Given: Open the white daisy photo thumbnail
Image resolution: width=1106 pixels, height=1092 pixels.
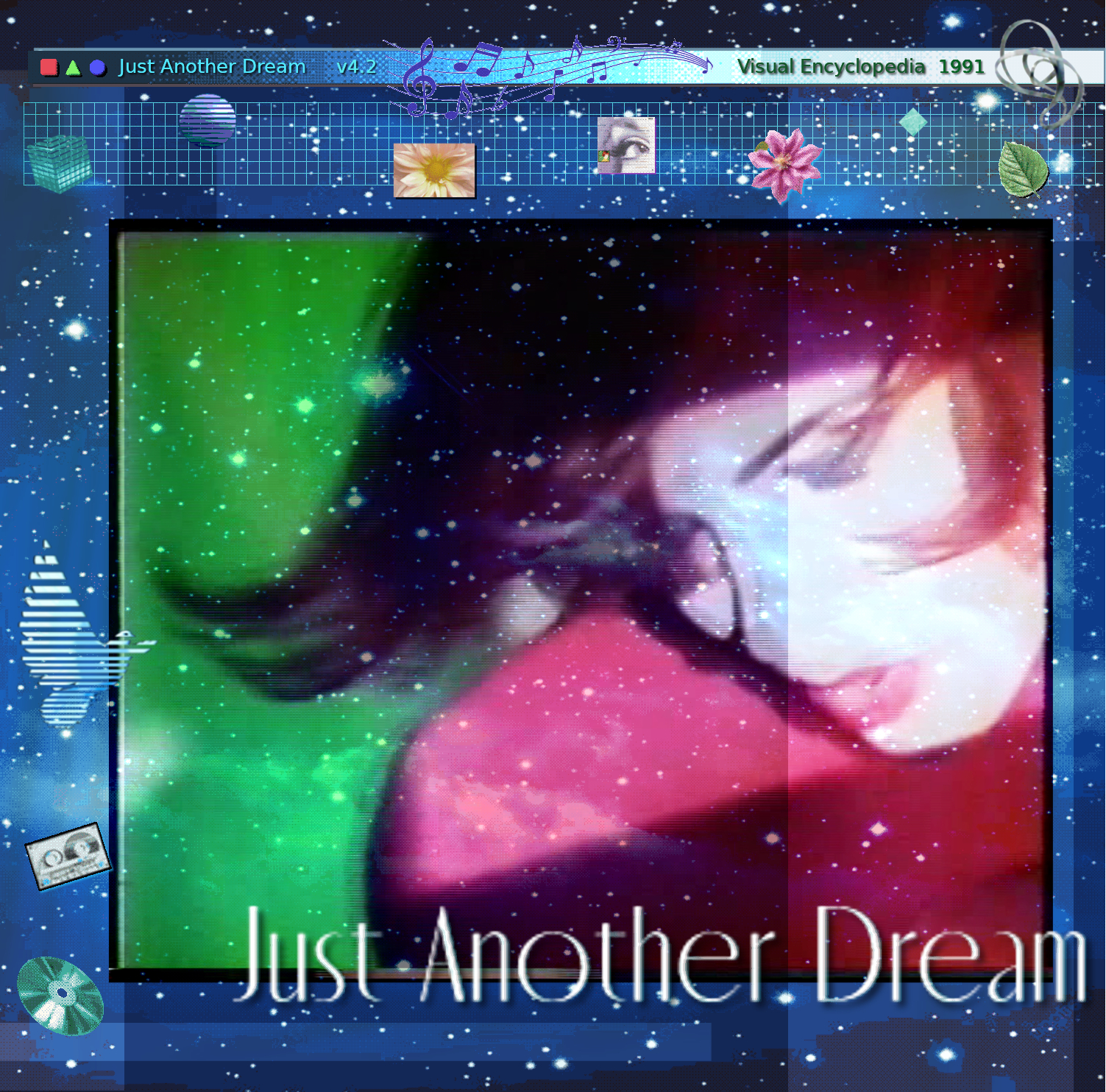Looking at the screenshot, I should tap(434, 171).
